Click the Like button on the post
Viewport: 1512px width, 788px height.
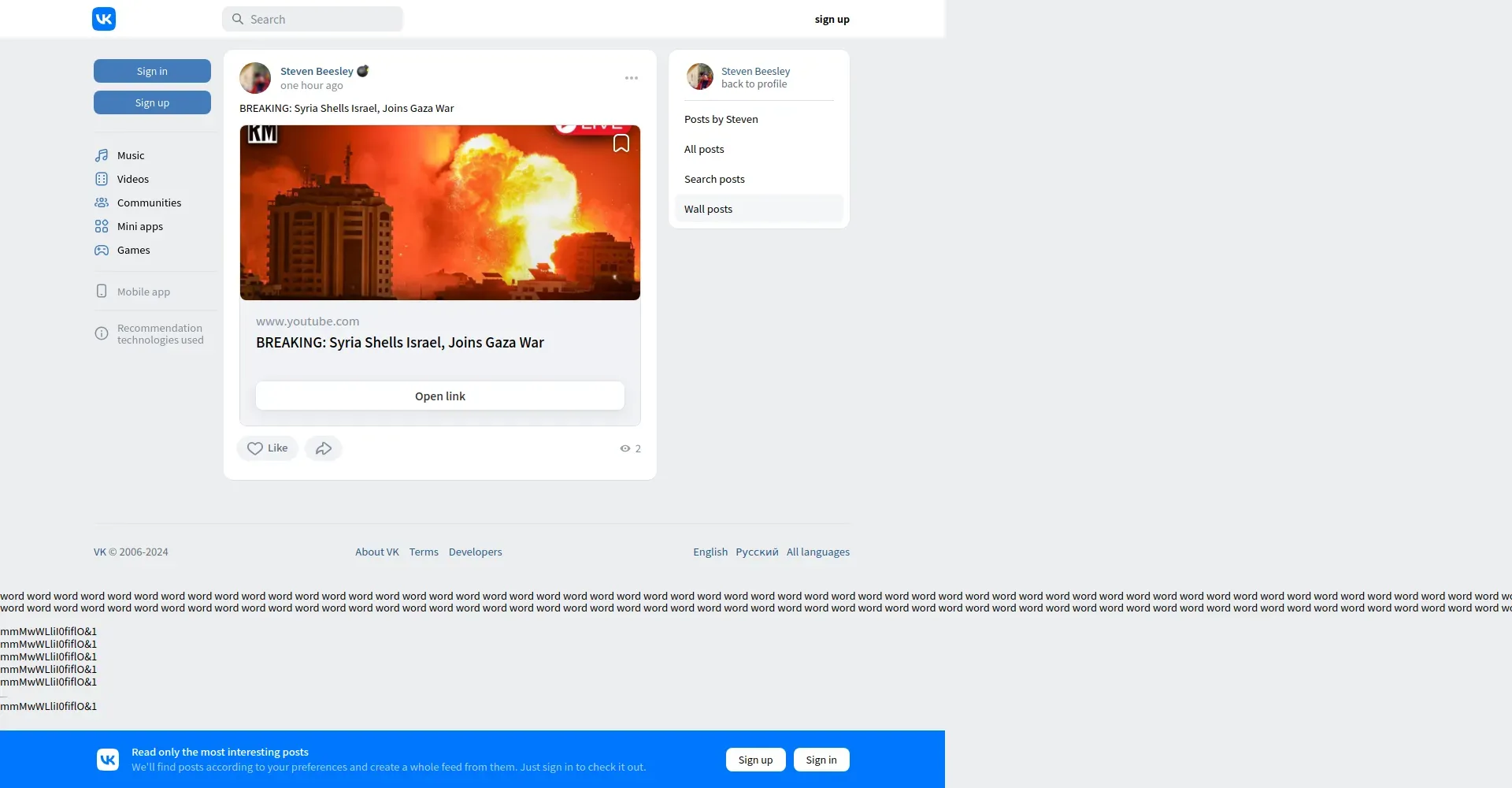tap(268, 448)
